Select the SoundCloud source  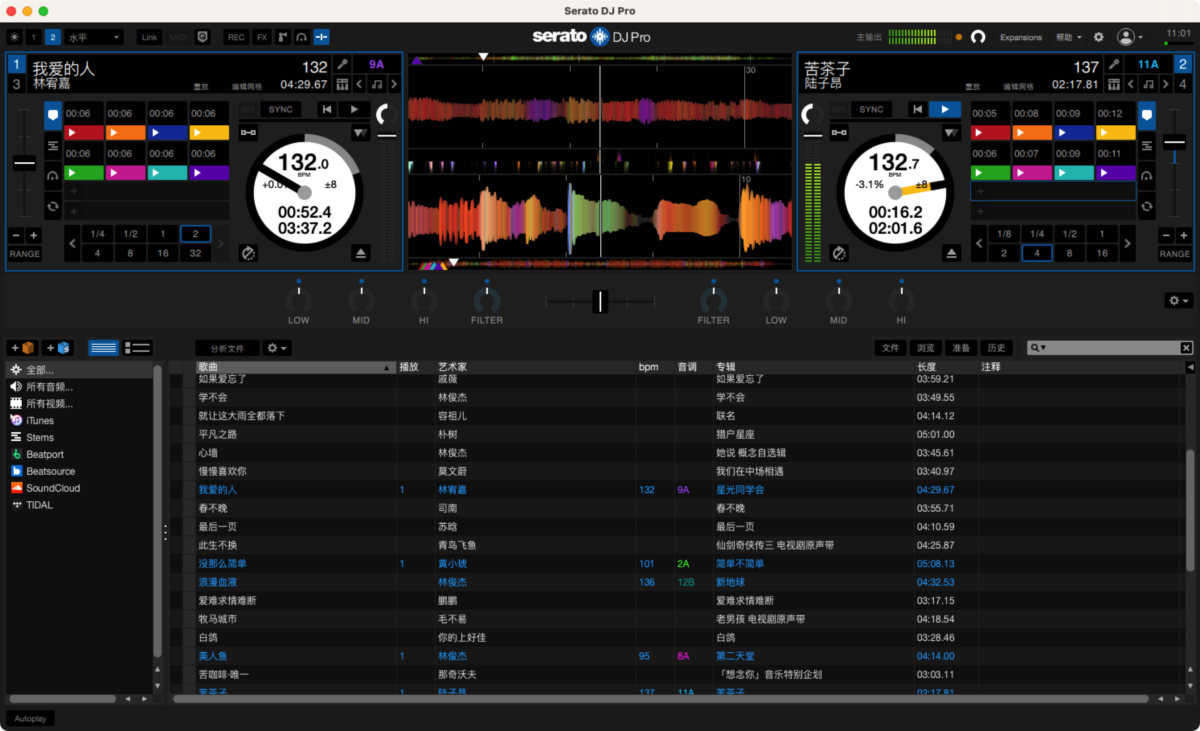coord(45,488)
